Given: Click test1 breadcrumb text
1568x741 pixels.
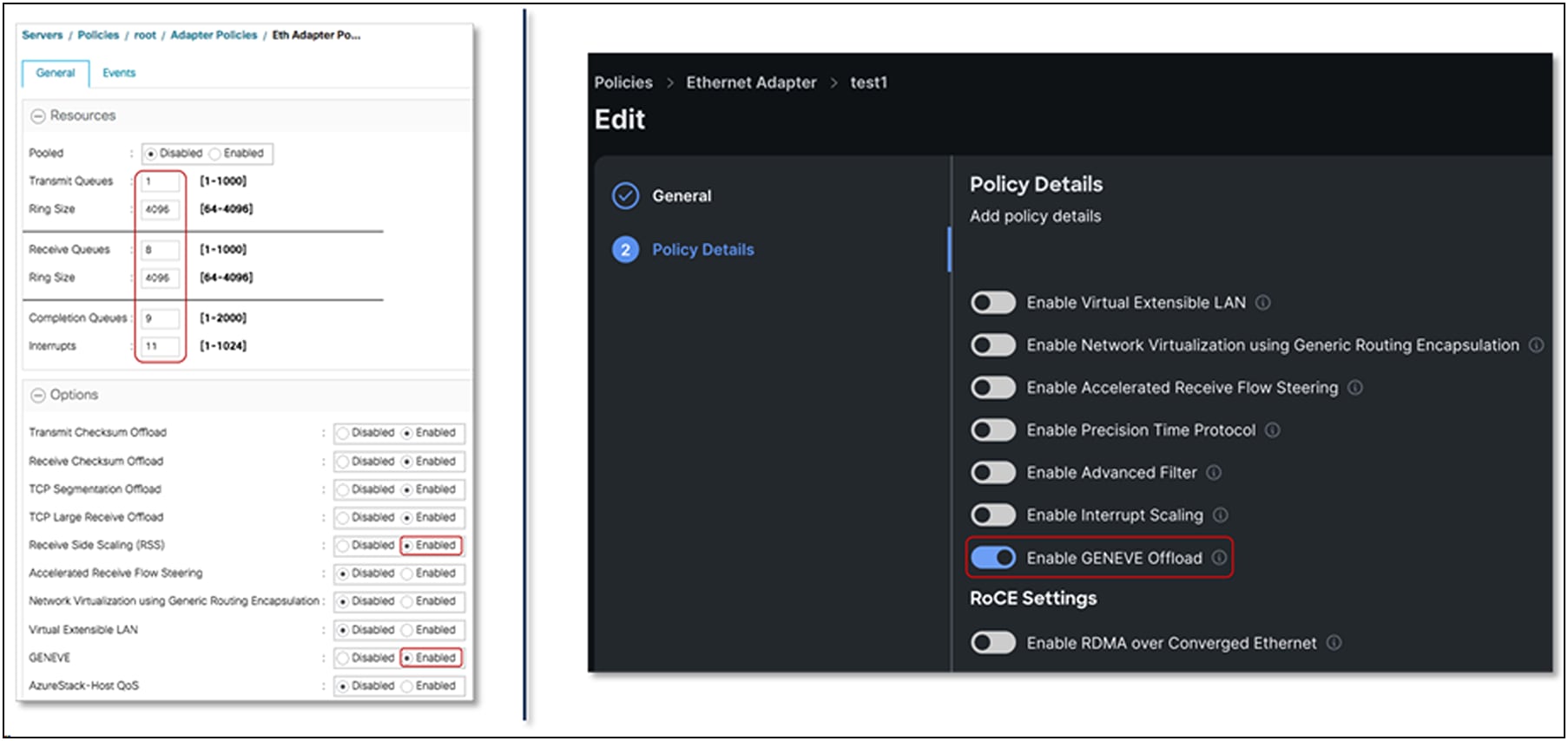Looking at the screenshot, I should 868,82.
